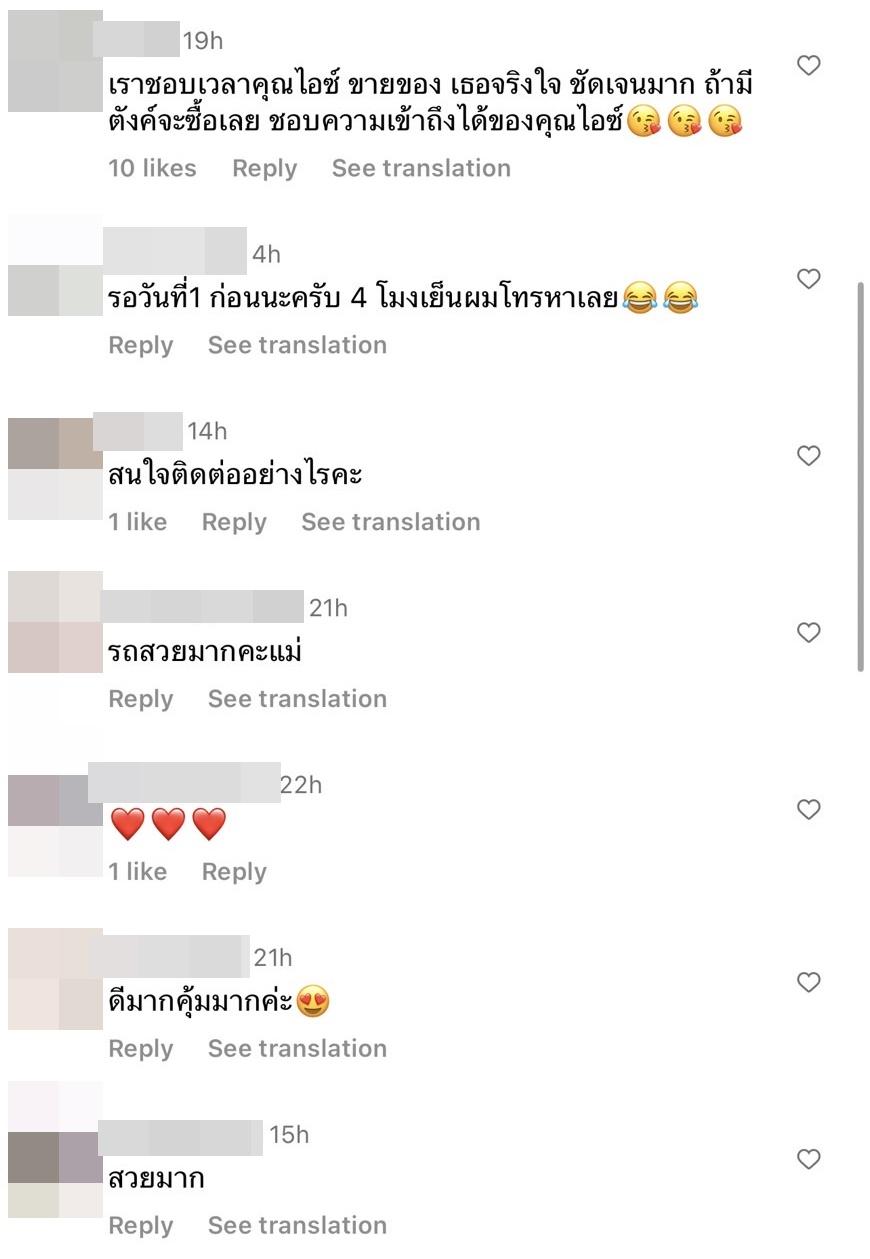See translation for 'รถสวยมากคะแม่'

pyautogui.click(x=297, y=698)
